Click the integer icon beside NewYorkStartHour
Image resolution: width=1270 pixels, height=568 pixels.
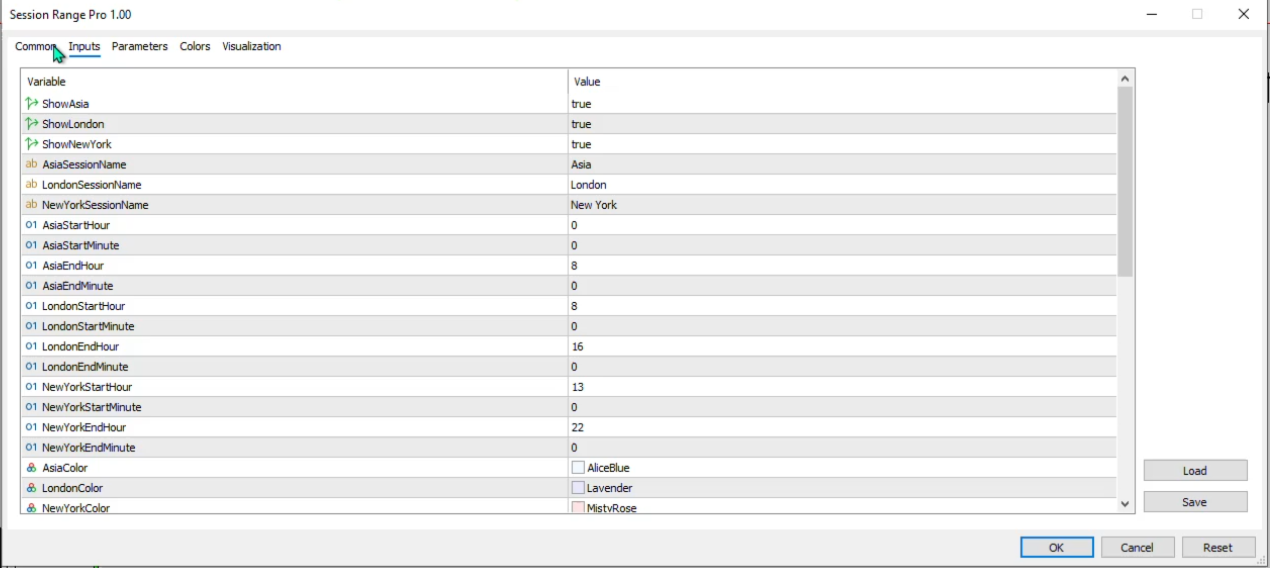click(x=31, y=387)
